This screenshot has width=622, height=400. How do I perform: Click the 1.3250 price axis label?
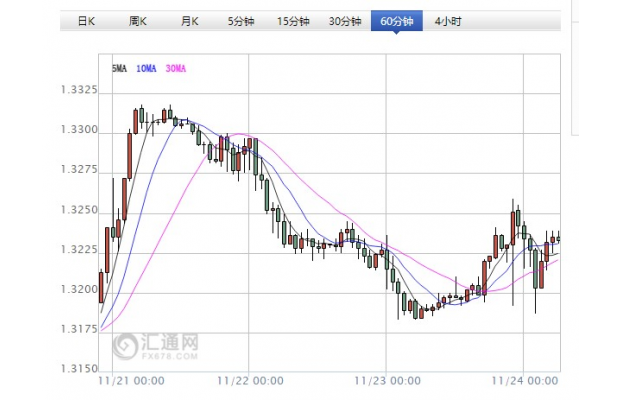(79, 210)
